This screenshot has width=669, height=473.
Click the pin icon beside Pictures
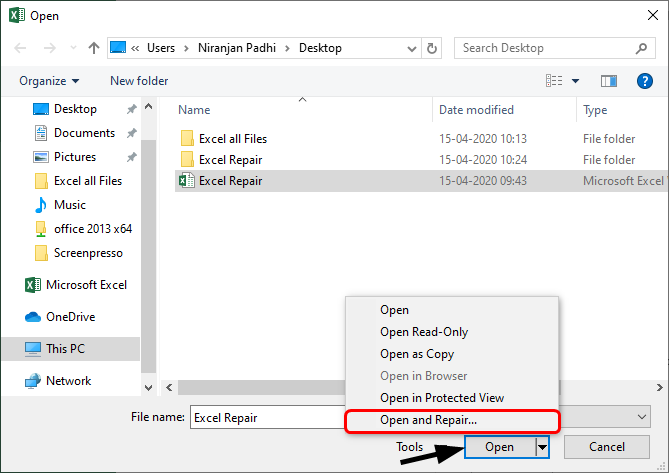point(131,157)
